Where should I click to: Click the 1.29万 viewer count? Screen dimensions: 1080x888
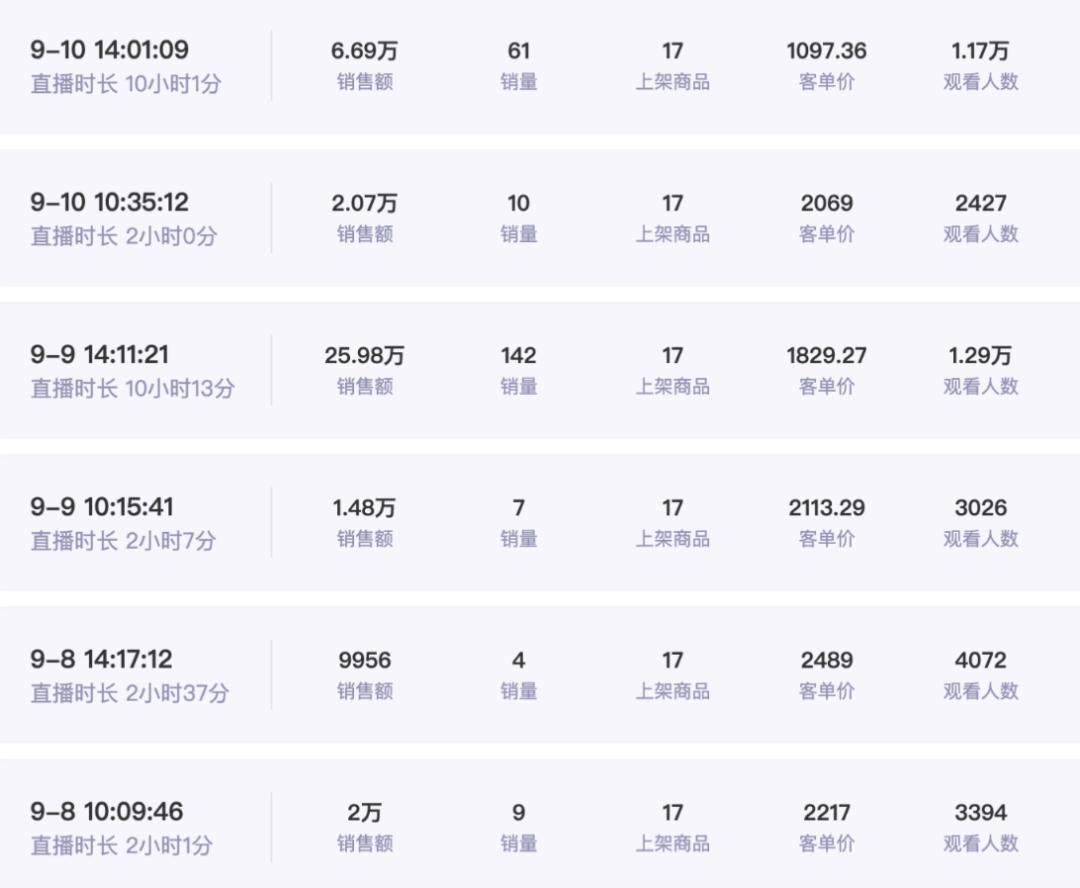(980, 356)
